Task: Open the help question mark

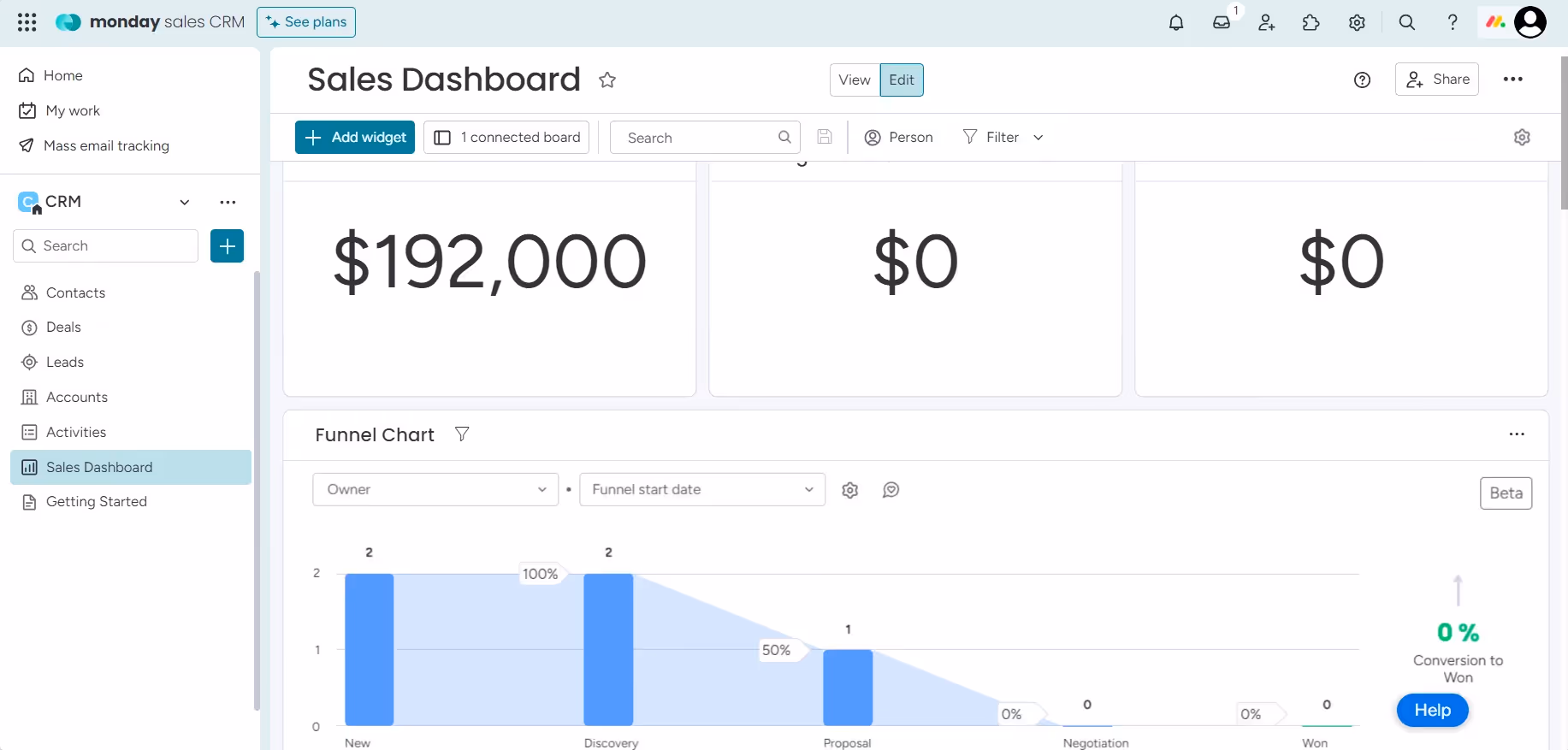Action: [x=1453, y=22]
